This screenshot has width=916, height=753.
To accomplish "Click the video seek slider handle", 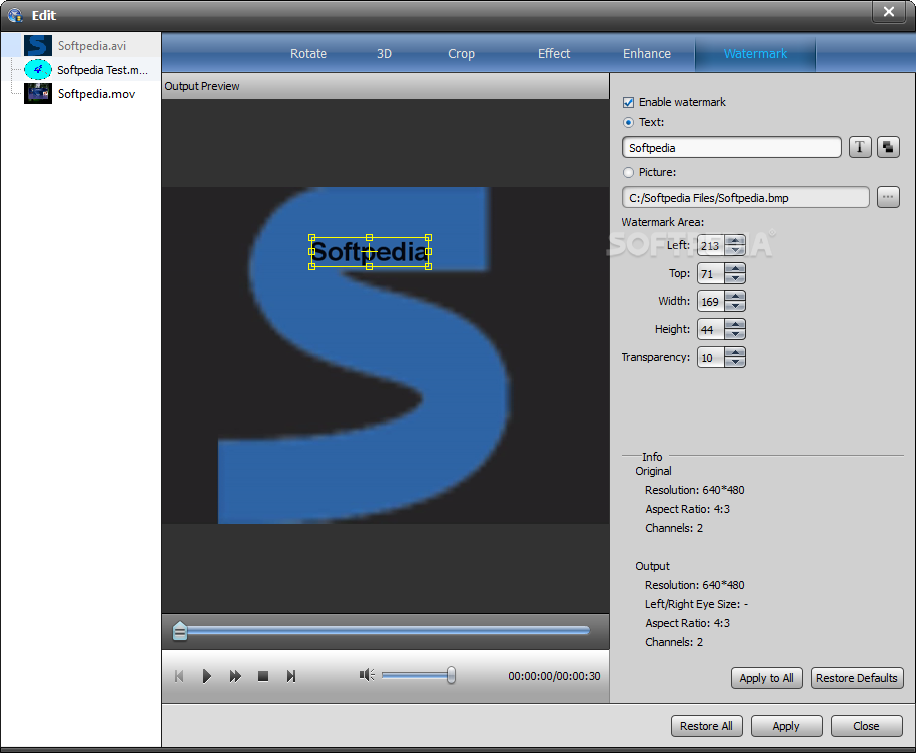I will pos(180,631).
